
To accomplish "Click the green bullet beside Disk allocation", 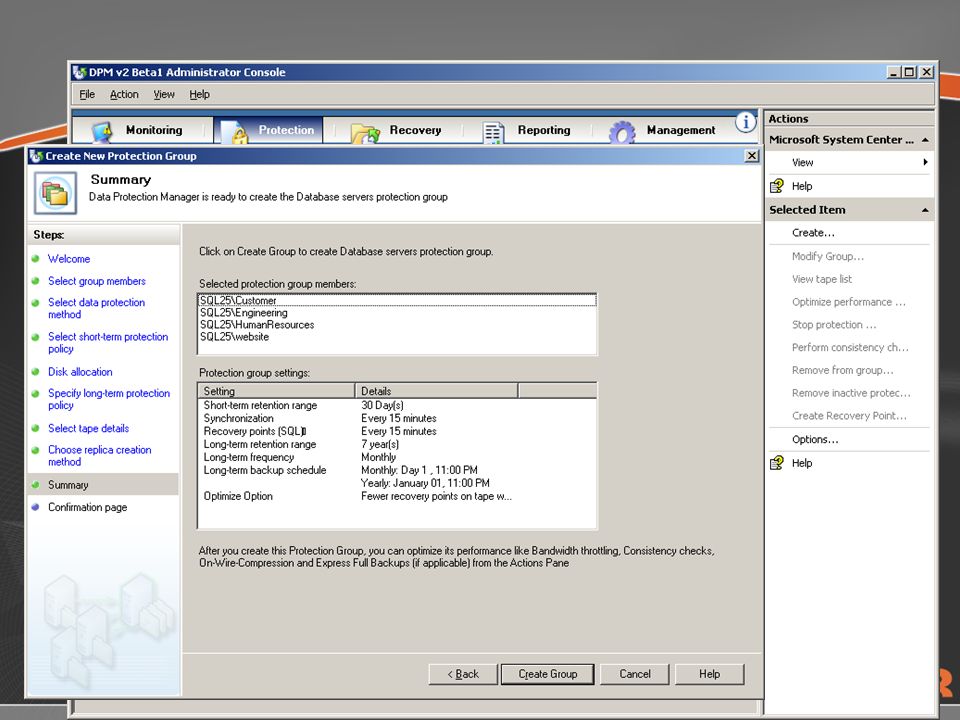I will (36, 372).
